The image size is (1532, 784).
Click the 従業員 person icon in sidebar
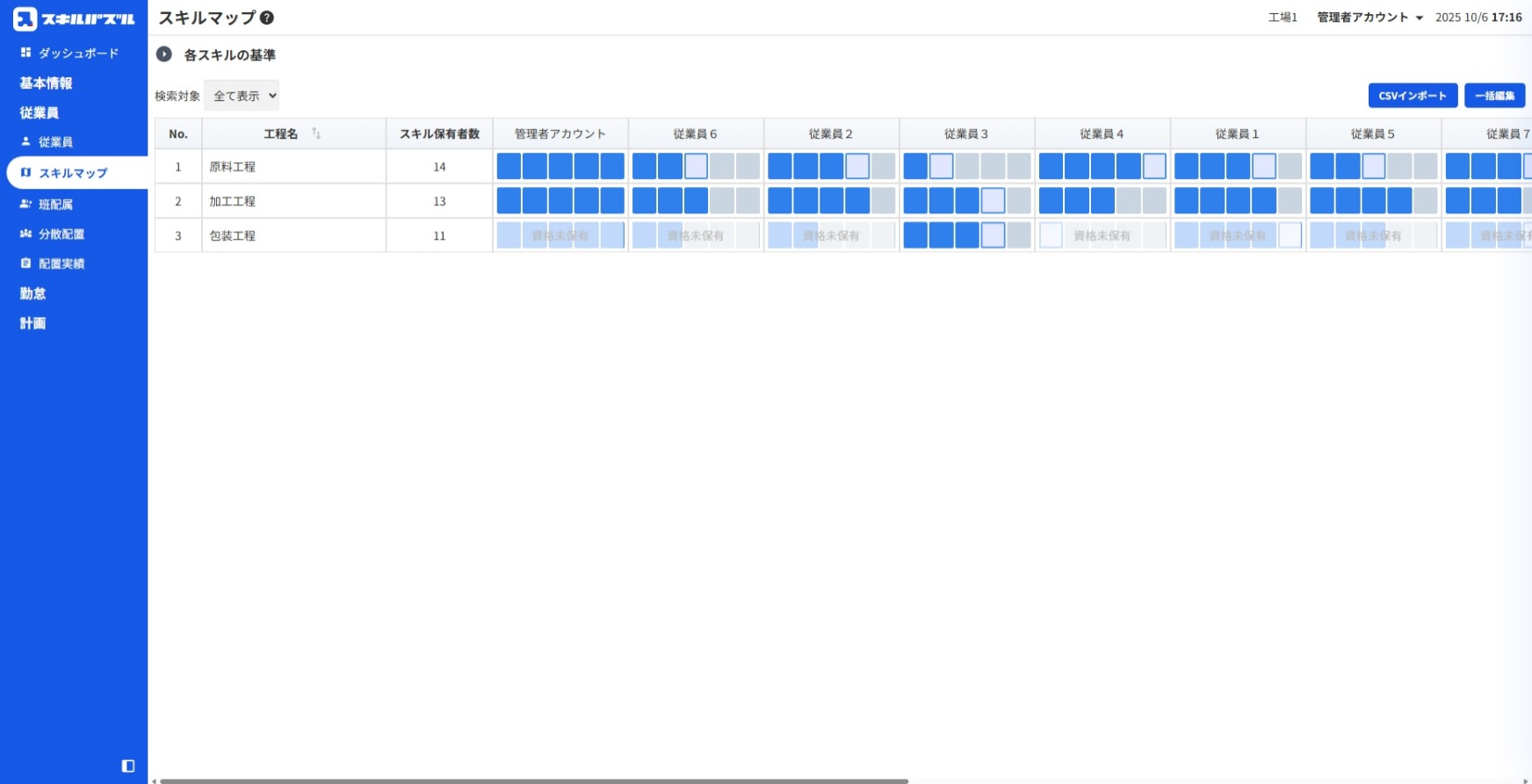click(25, 141)
